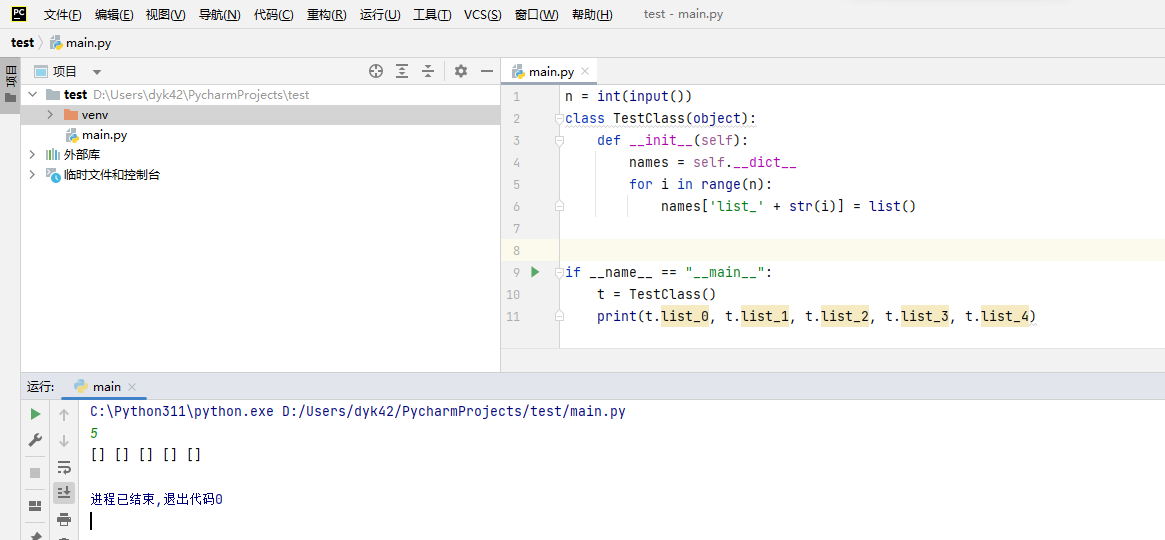Click the PyCharm logo icon in title bar
The width and height of the screenshot is (1165, 540).
[x=19, y=13]
